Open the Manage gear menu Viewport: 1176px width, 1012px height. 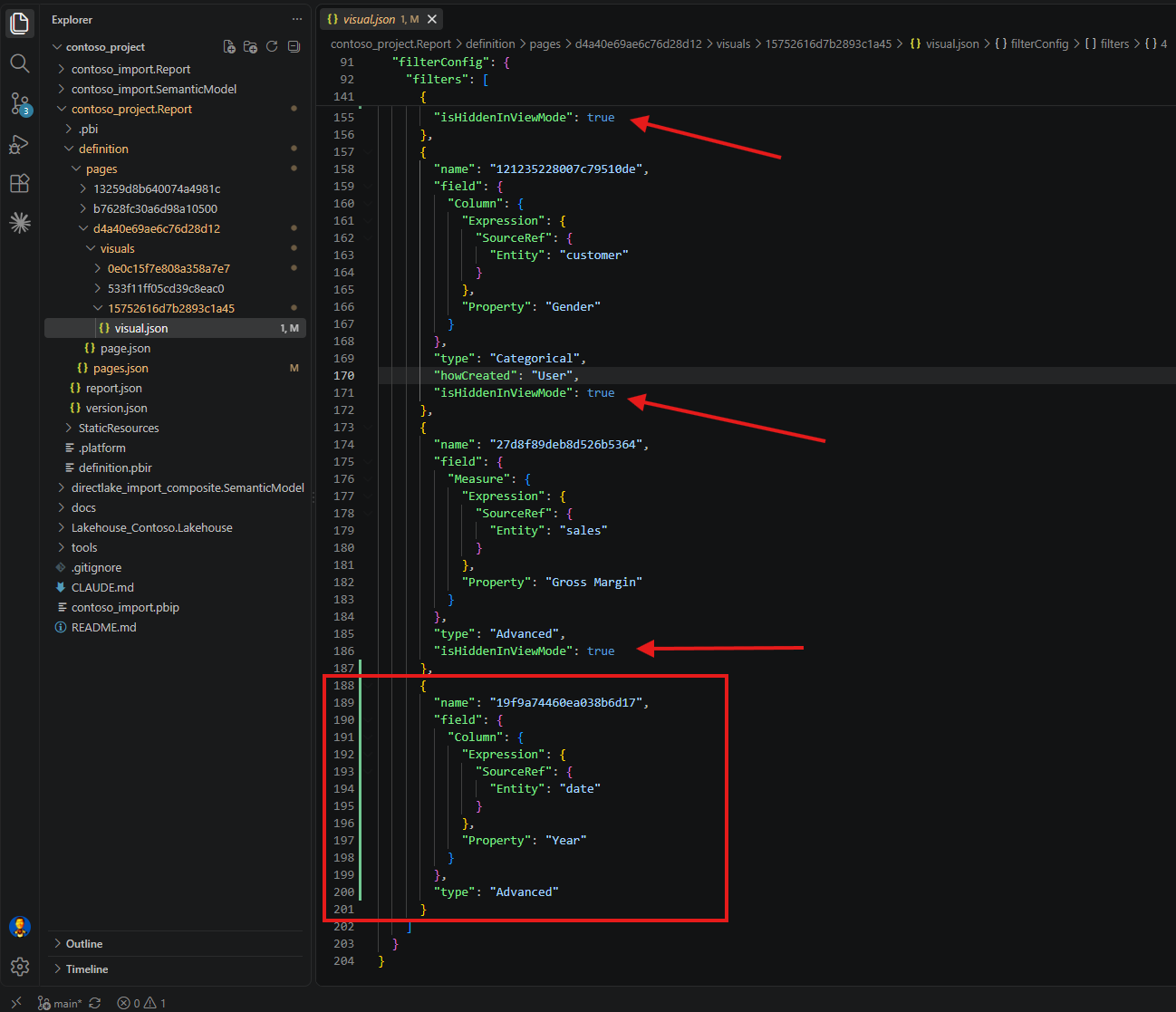coord(20,967)
